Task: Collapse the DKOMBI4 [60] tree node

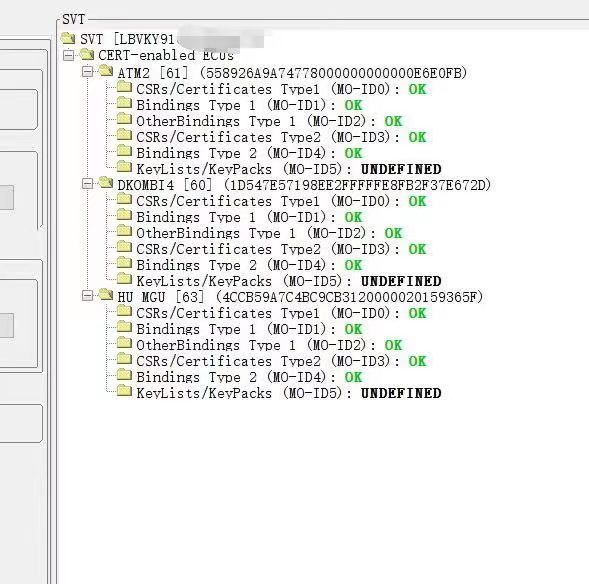Action: tap(87, 184)
